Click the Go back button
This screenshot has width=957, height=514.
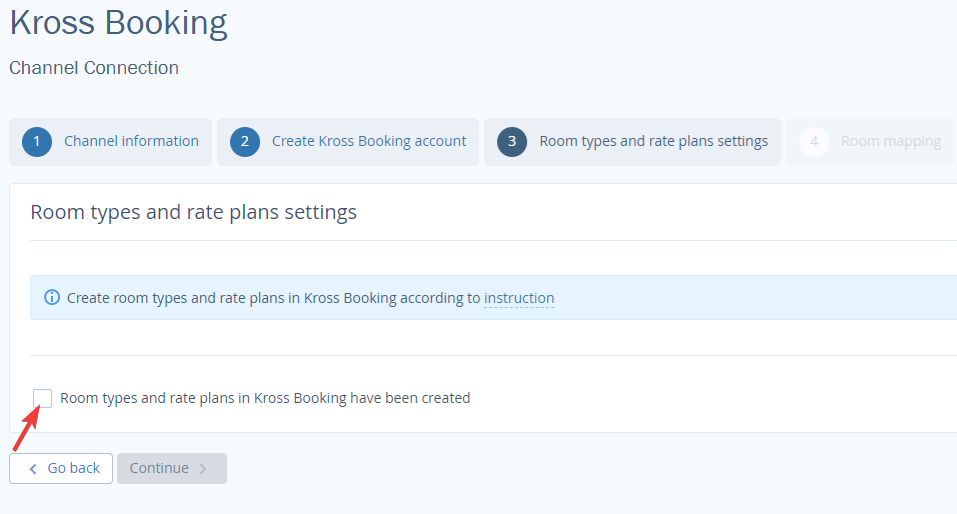coord(61,468)
